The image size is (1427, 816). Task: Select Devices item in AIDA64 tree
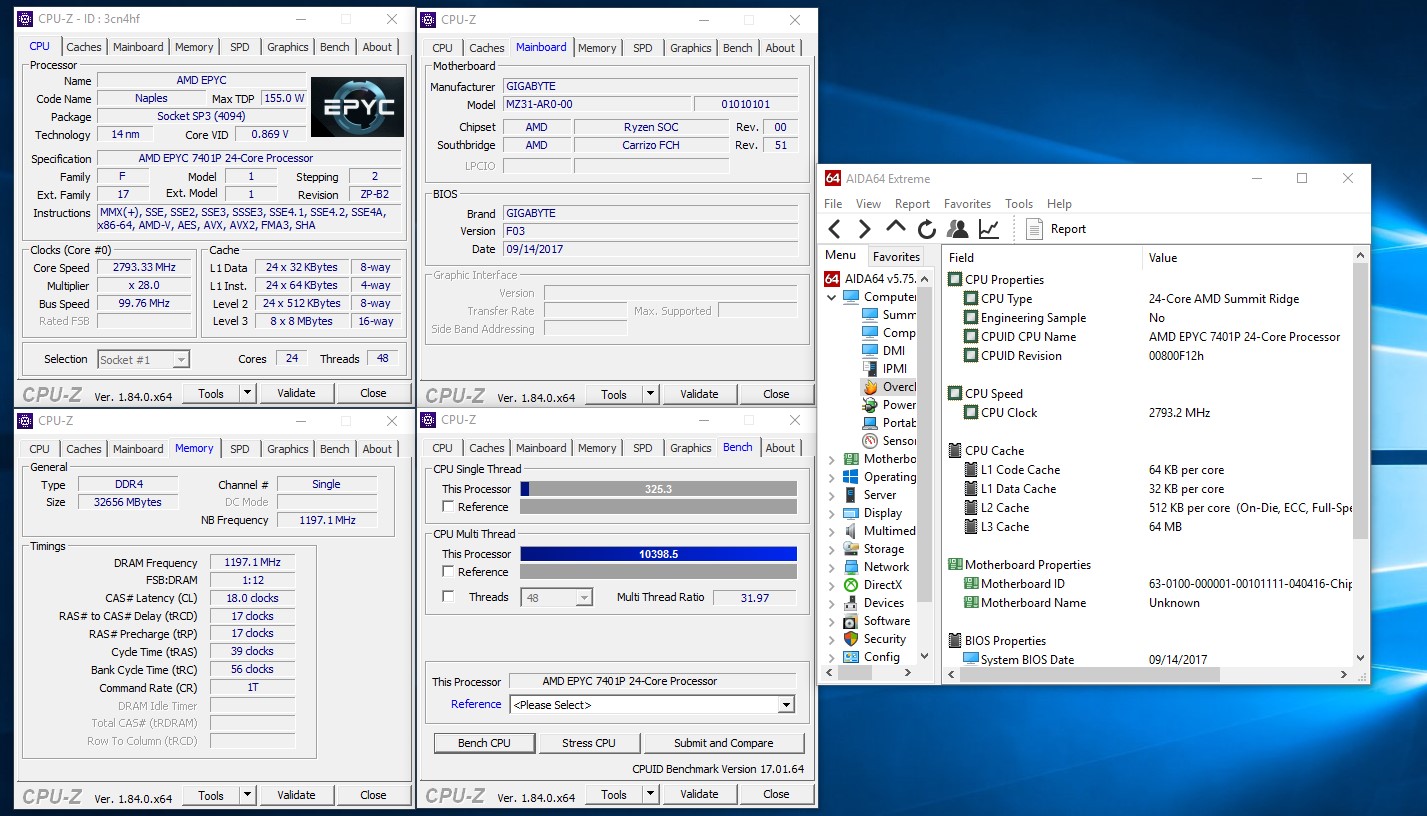pos(874,603)
